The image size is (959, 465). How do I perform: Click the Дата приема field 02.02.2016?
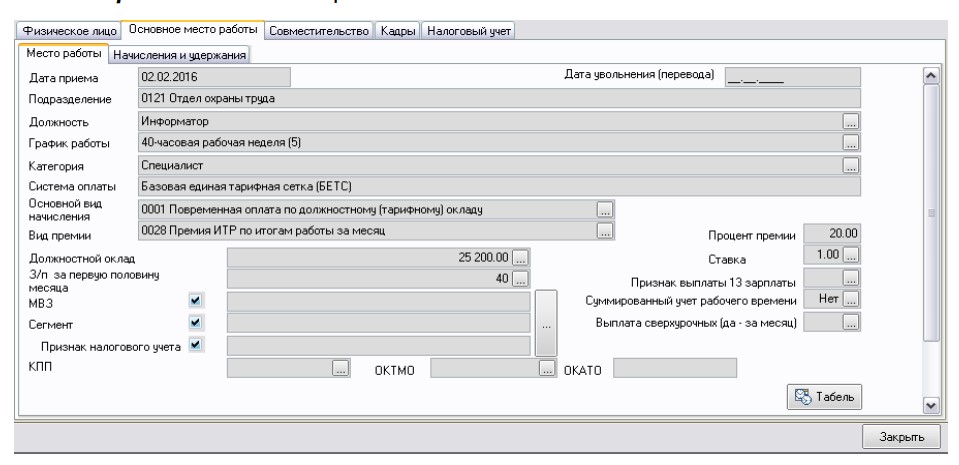pyautogui.click(x=214, y=77)
